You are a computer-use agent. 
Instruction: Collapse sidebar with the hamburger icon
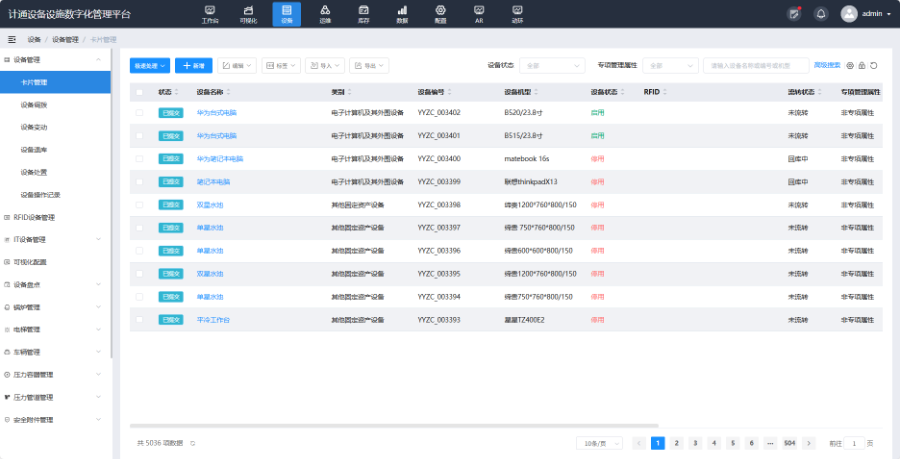click(12, 39)
